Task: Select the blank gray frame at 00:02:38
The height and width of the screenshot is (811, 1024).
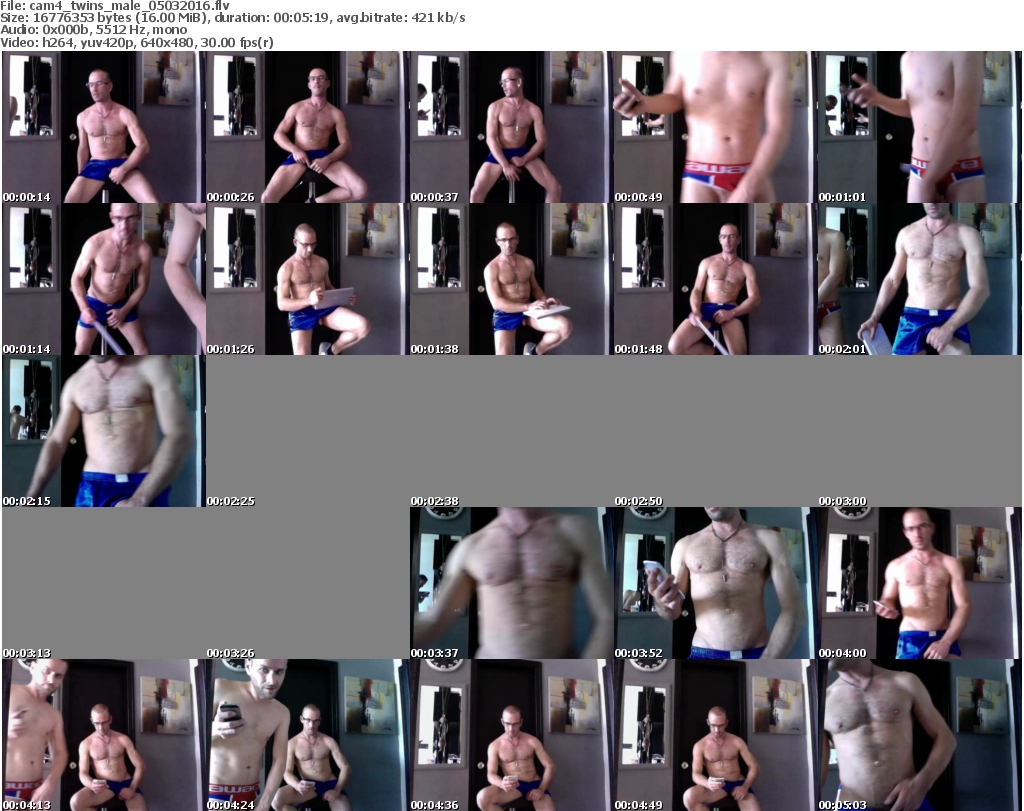Action: tap(511, 432)
